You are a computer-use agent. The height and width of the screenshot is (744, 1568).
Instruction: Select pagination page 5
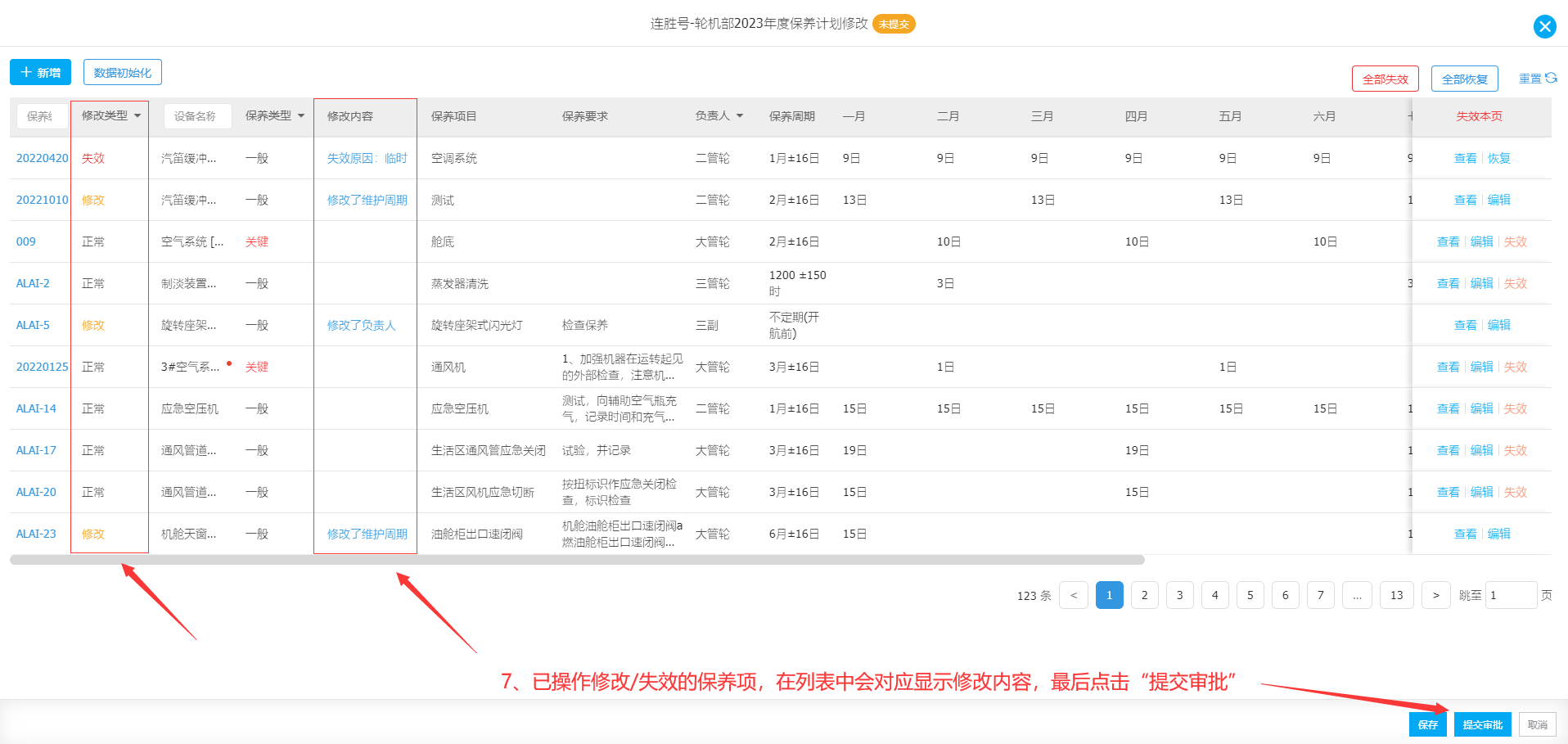coord(1250,595)
